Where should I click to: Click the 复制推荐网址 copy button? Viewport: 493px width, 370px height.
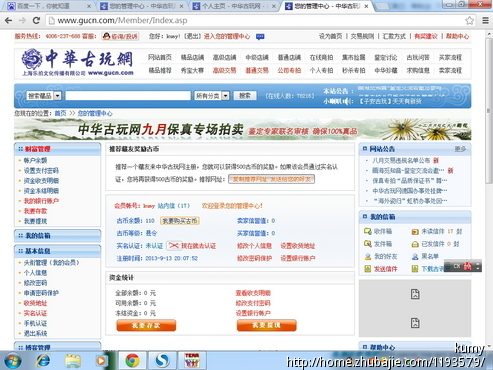pyautogui.click(x=271, y=179)
